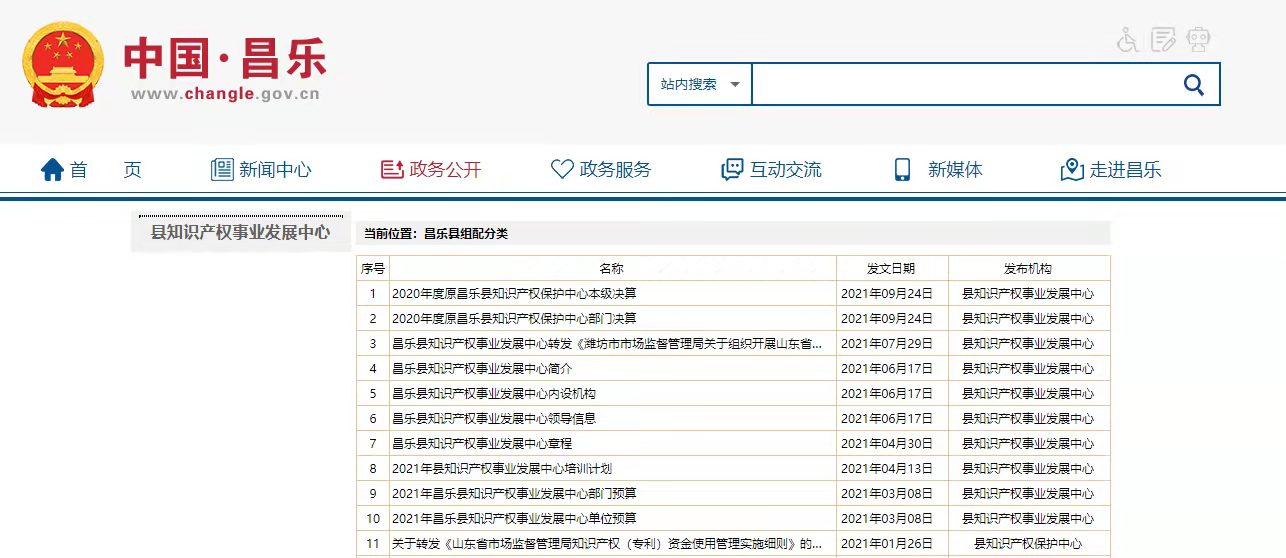1286x558 pixels.
Task: Click into the site search text field
Action: pos(960,85)
